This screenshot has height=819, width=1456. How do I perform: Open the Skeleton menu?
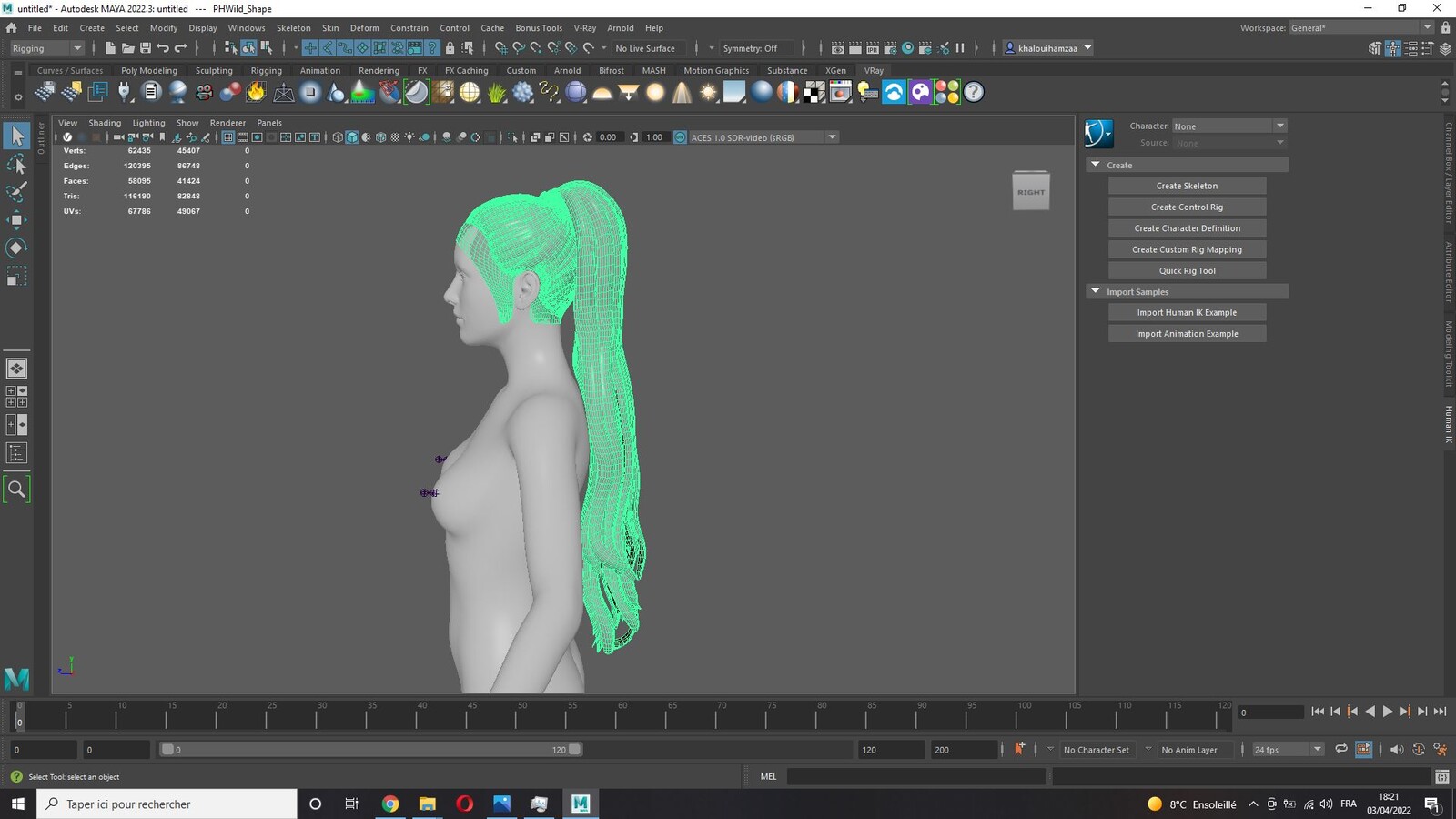[x=293, y=28]
